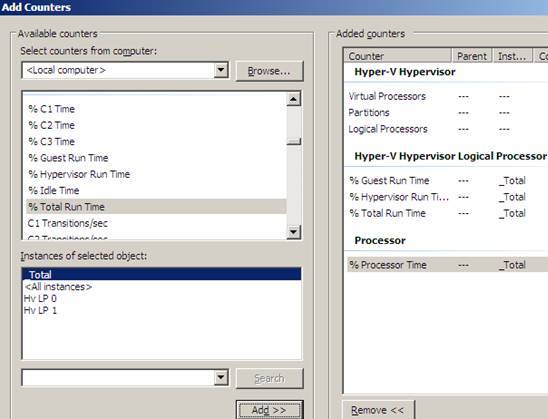This screenshot has height=419, width=548.
Task: Select the _Total instance
Action: pos(161,274)
